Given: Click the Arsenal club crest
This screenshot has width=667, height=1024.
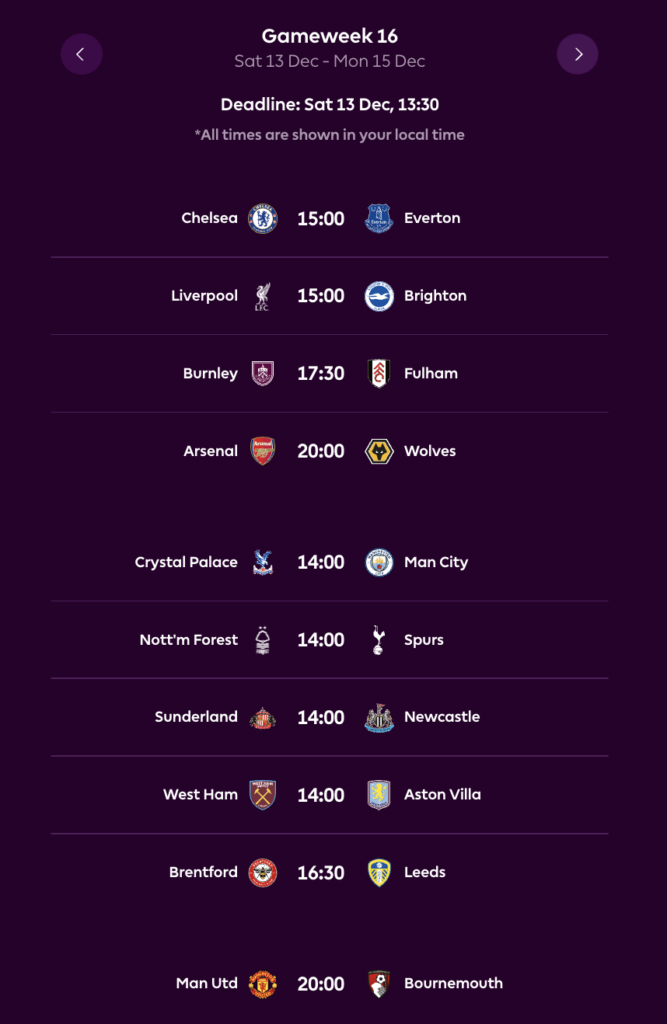Looking at the screenshot, I should pos(262,451).
